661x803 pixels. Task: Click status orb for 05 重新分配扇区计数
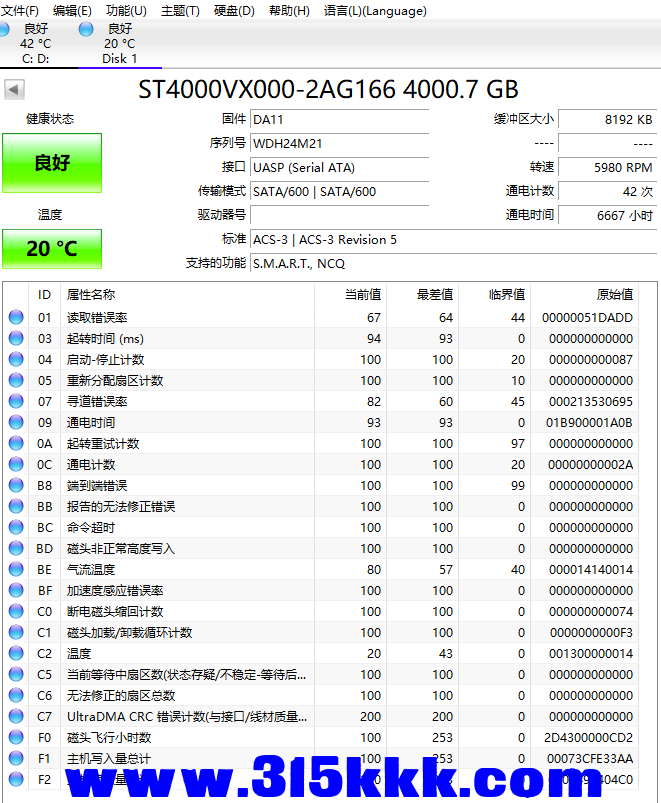[16, 381]
